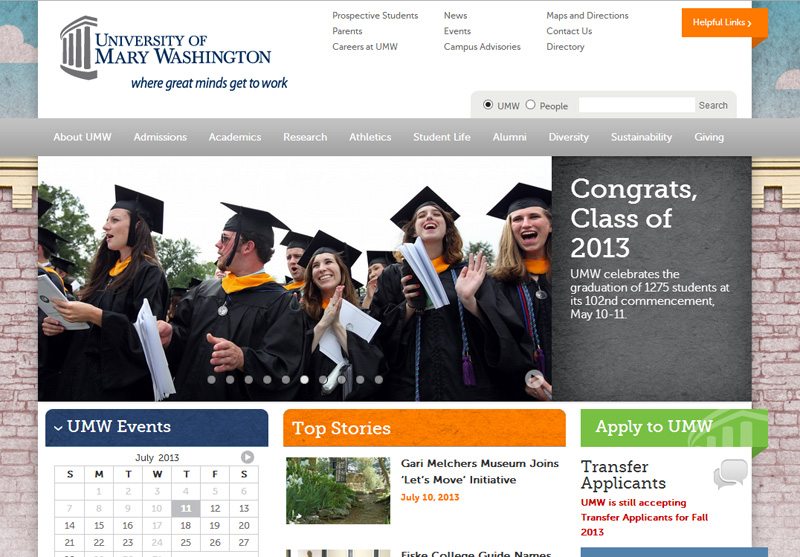Click the Congrats, Class of 2013 headline
This screenshot has width=800, height=557.
pyautogui.click(x=634, y=218)
